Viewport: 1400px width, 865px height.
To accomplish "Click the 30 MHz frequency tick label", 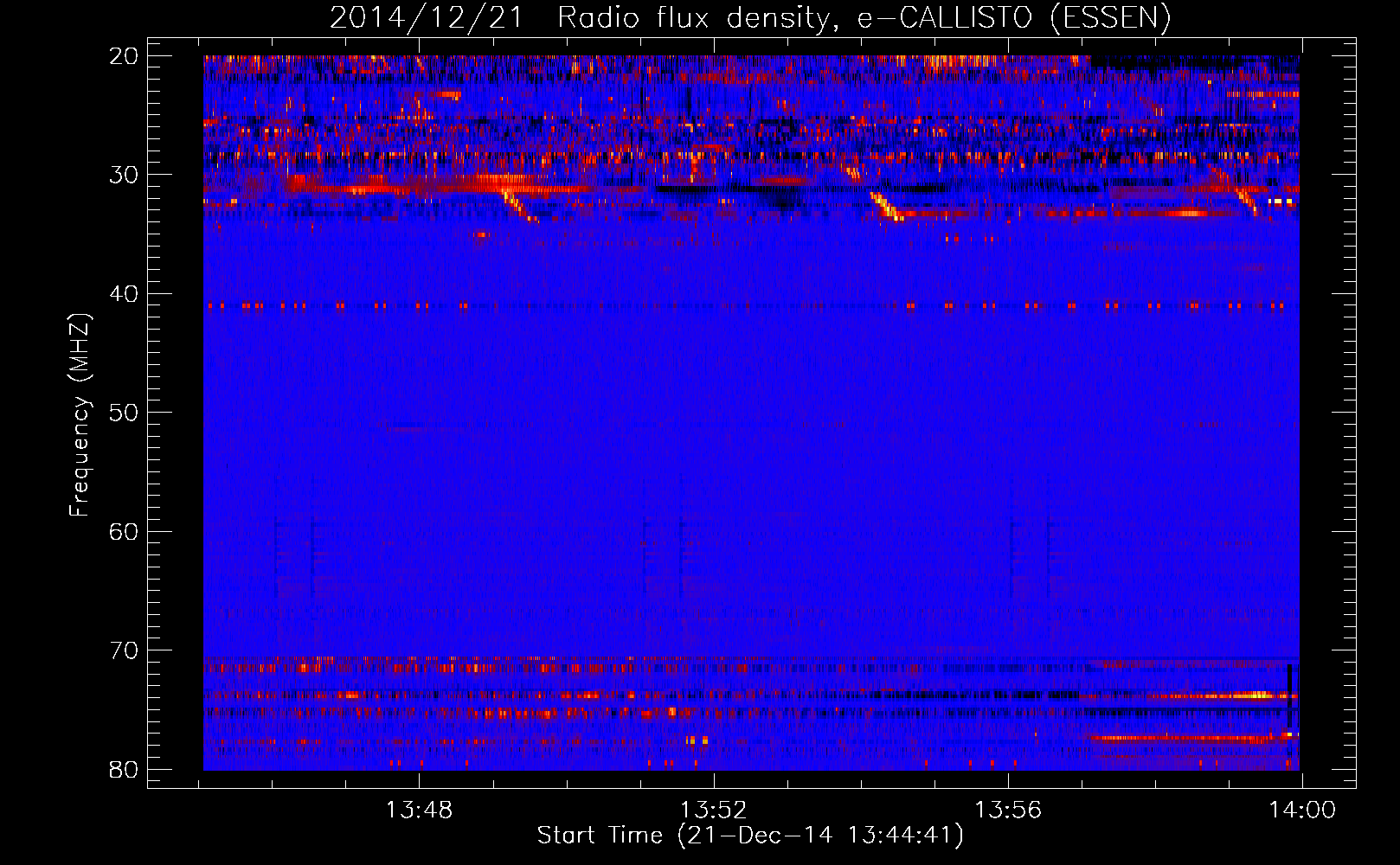I will click(124, 175).
